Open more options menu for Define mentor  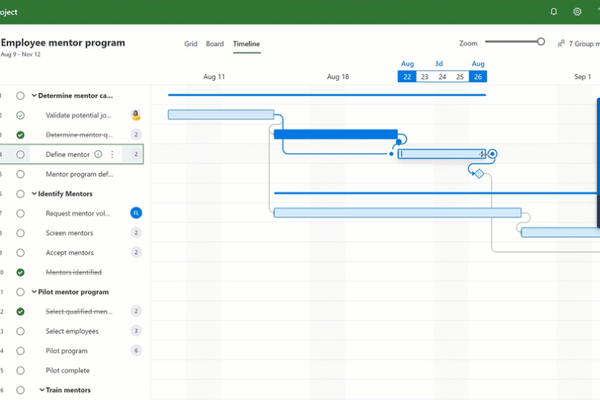pyautogui.click(x=112, y=154)
